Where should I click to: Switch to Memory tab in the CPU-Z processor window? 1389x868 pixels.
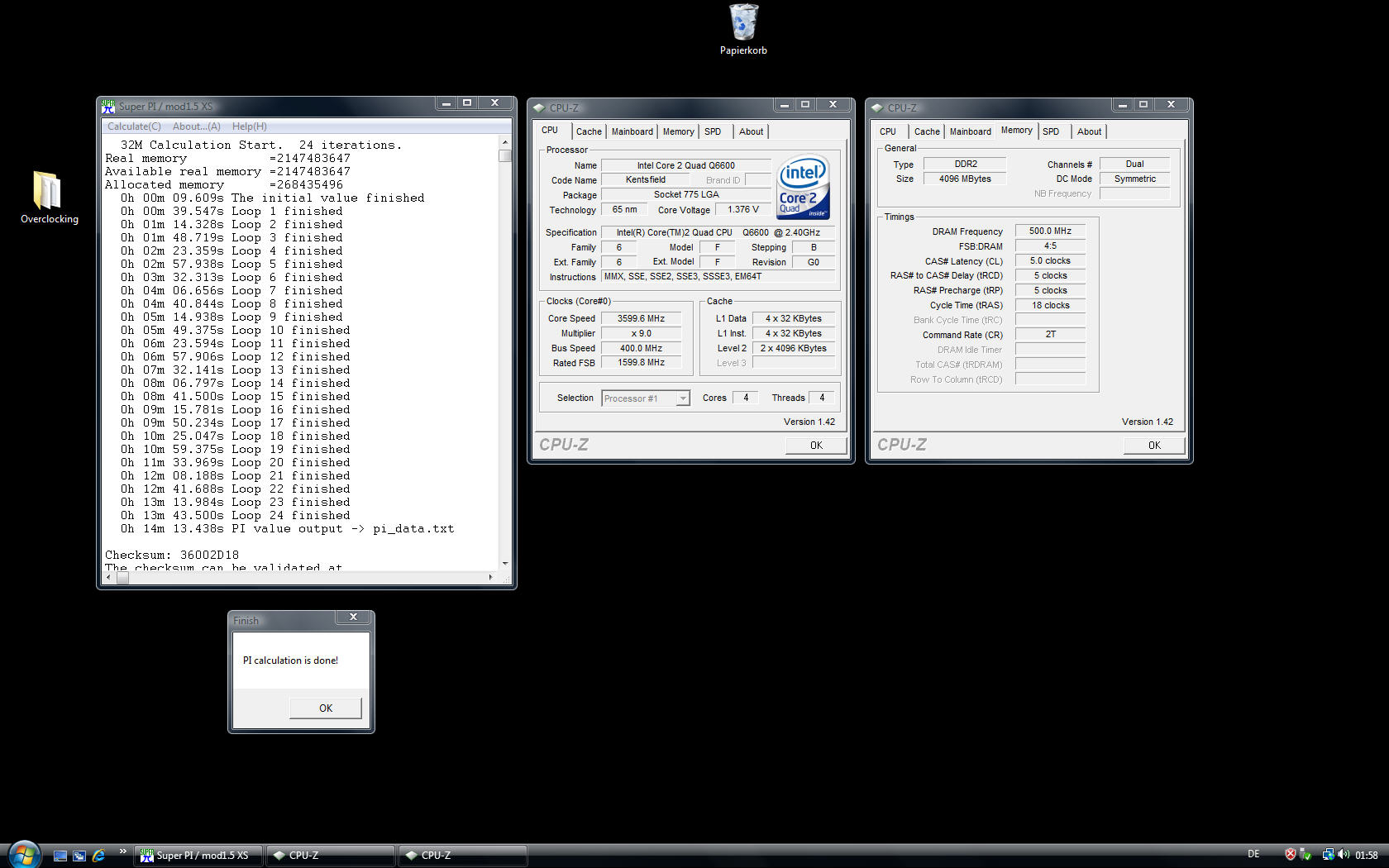[x=679, y=131]
